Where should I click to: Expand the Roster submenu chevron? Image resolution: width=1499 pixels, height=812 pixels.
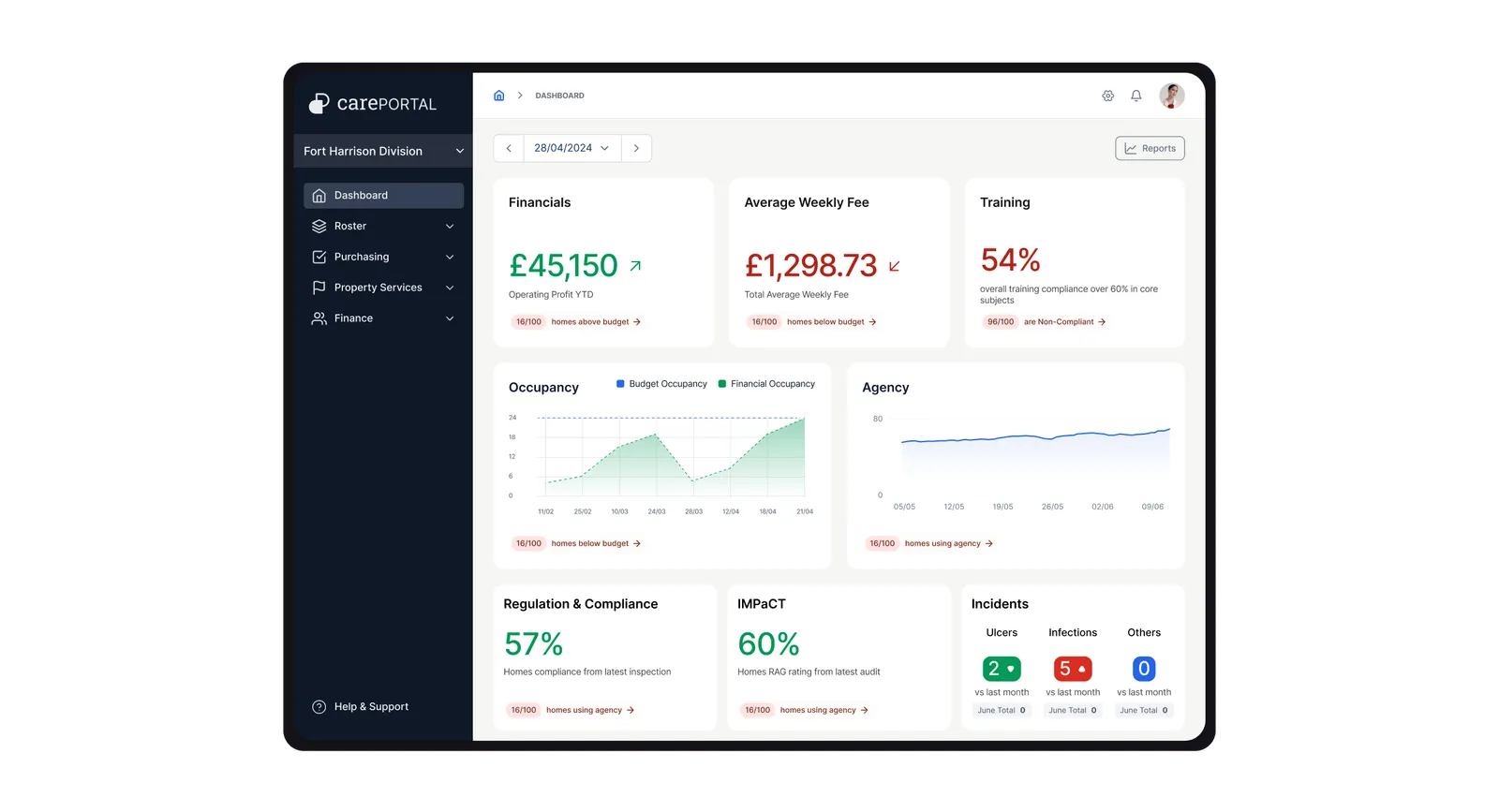point(450,227)
